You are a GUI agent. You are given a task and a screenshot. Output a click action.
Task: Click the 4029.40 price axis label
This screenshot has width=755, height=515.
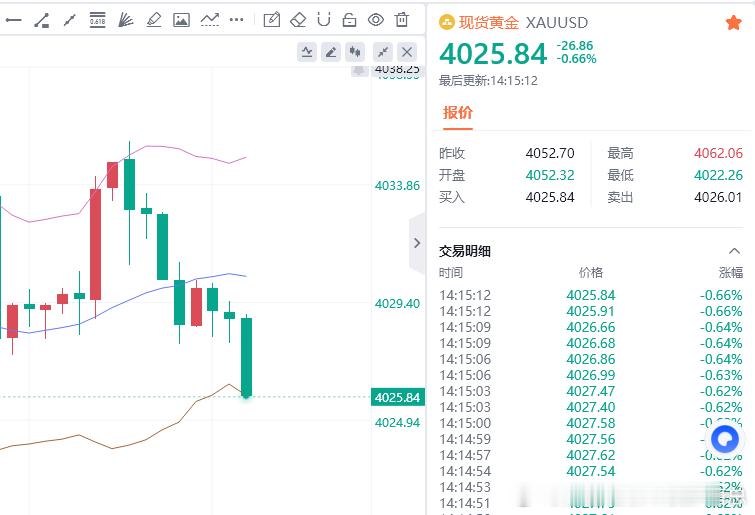(397, 303)
